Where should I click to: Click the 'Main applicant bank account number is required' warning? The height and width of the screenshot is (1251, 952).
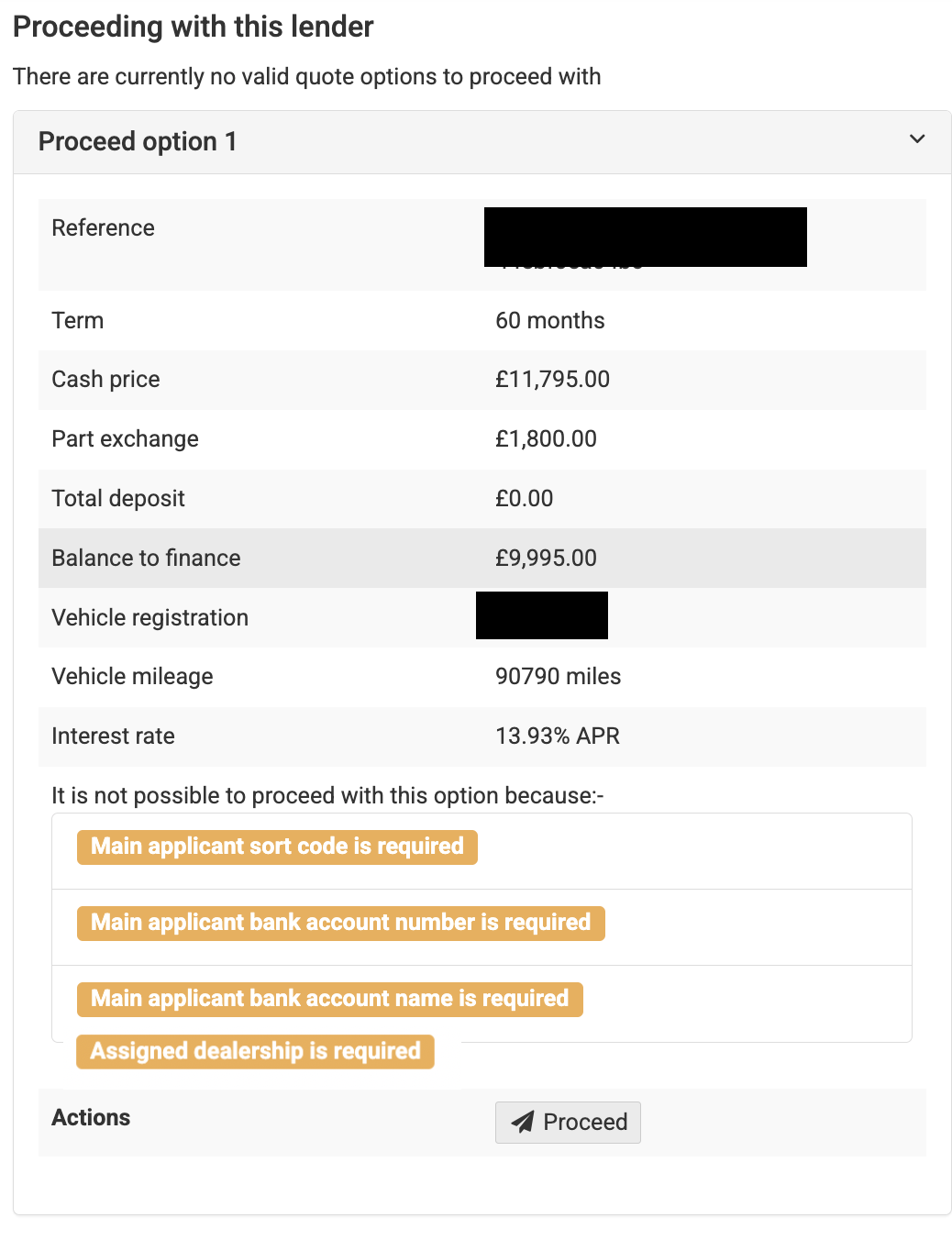pyautogui.click(x=340, y=923)
